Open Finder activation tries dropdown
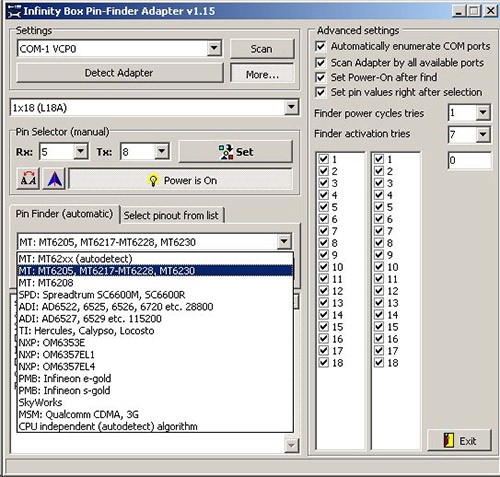500x477 pixels. tap(482, 135)
